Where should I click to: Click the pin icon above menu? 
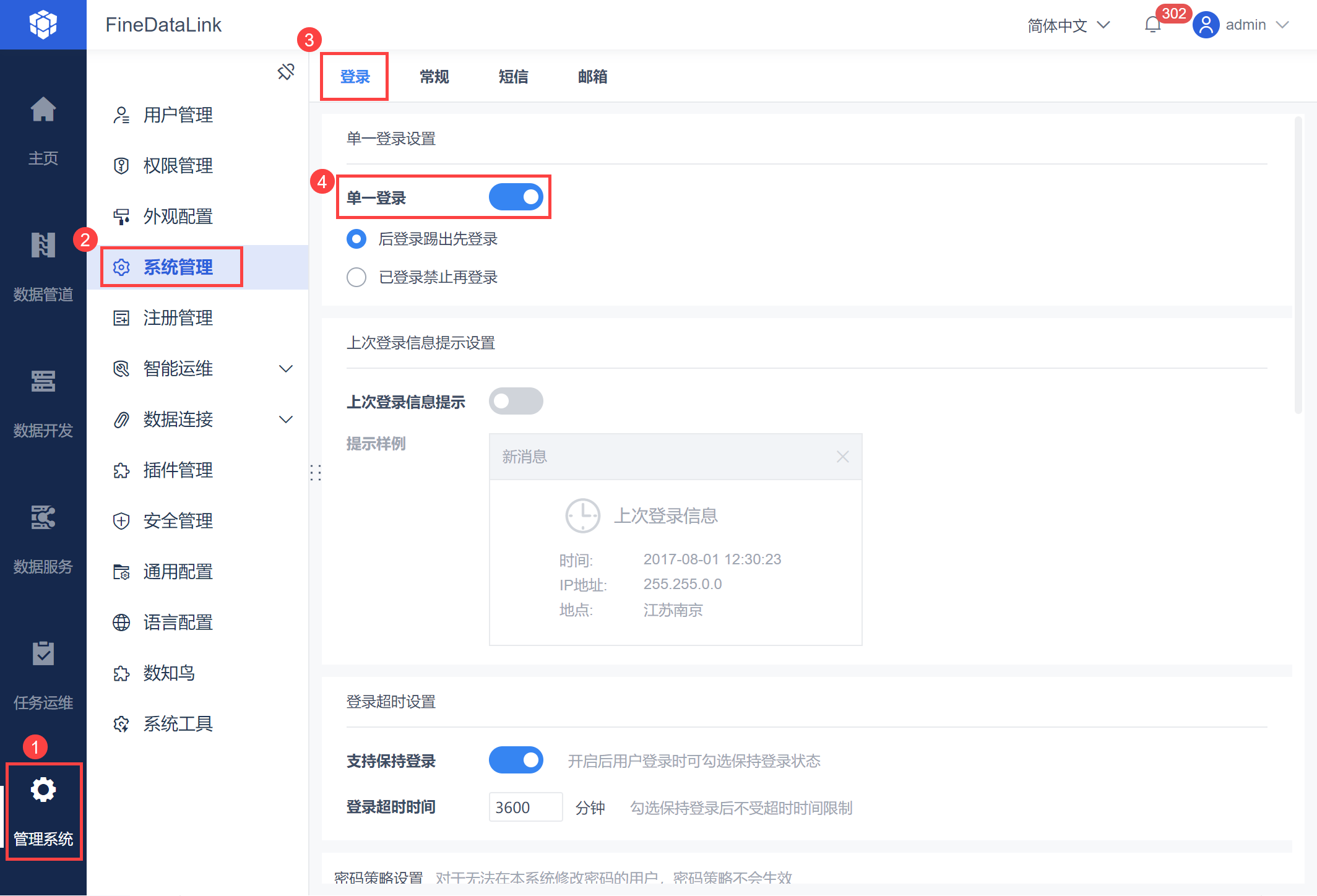pyautogui.click(x=286, y=72)
